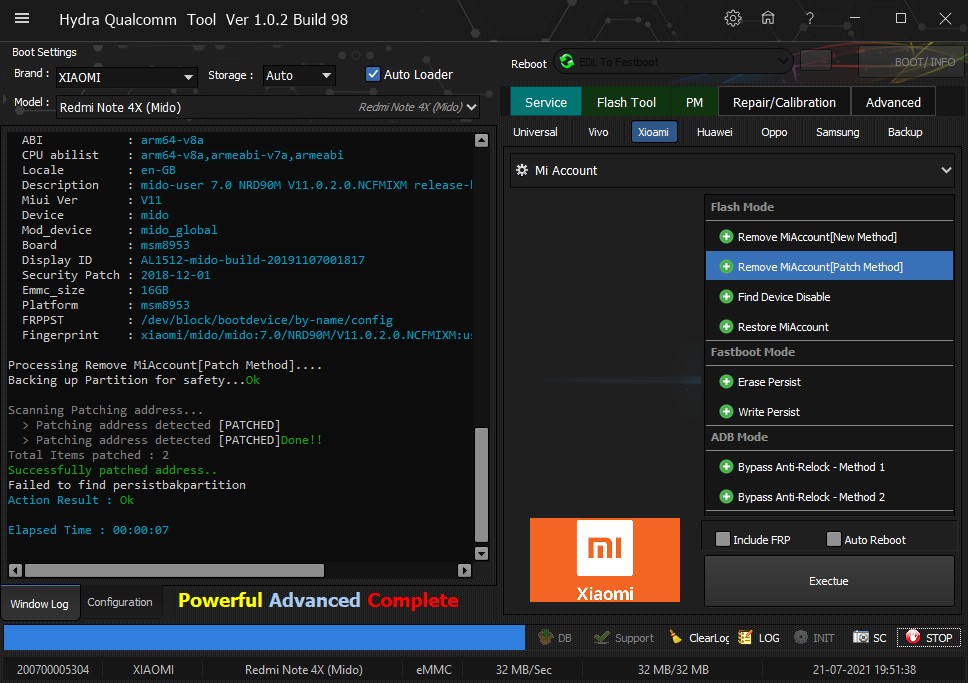The image size is (968, 683).
Task: Click the ClearLog broom icon
Action: click(x=676, y=637)
